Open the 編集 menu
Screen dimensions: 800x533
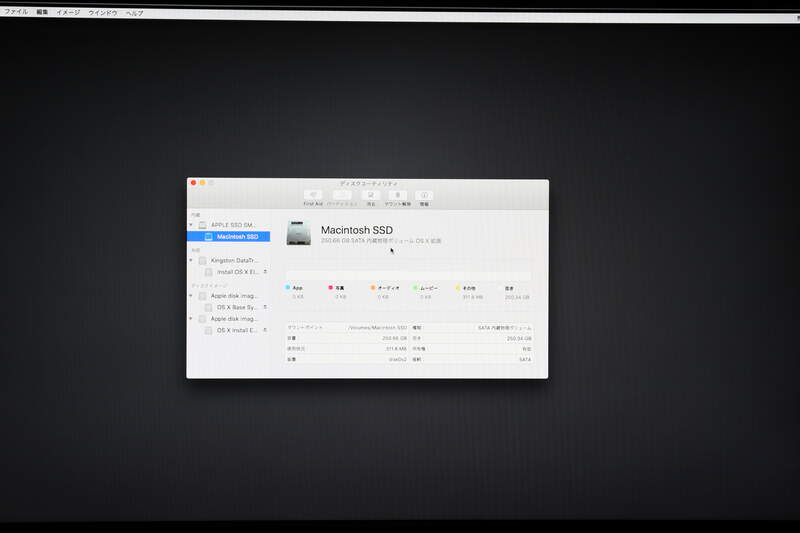tap(42, 12)
